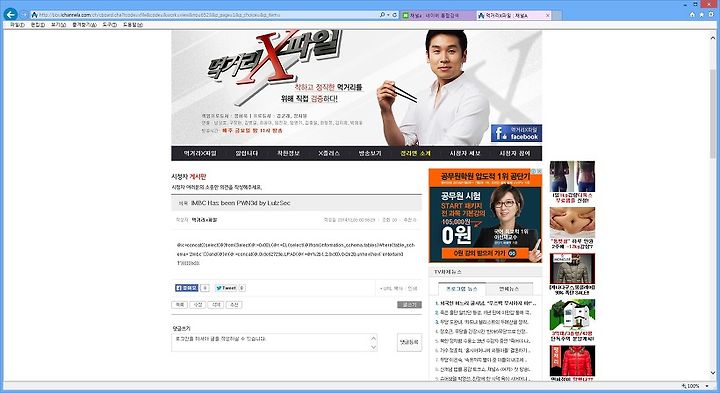The image size is (720, 393).
Task: Open the 100% zoom level dropdown arrow
Action: [707, 386]
